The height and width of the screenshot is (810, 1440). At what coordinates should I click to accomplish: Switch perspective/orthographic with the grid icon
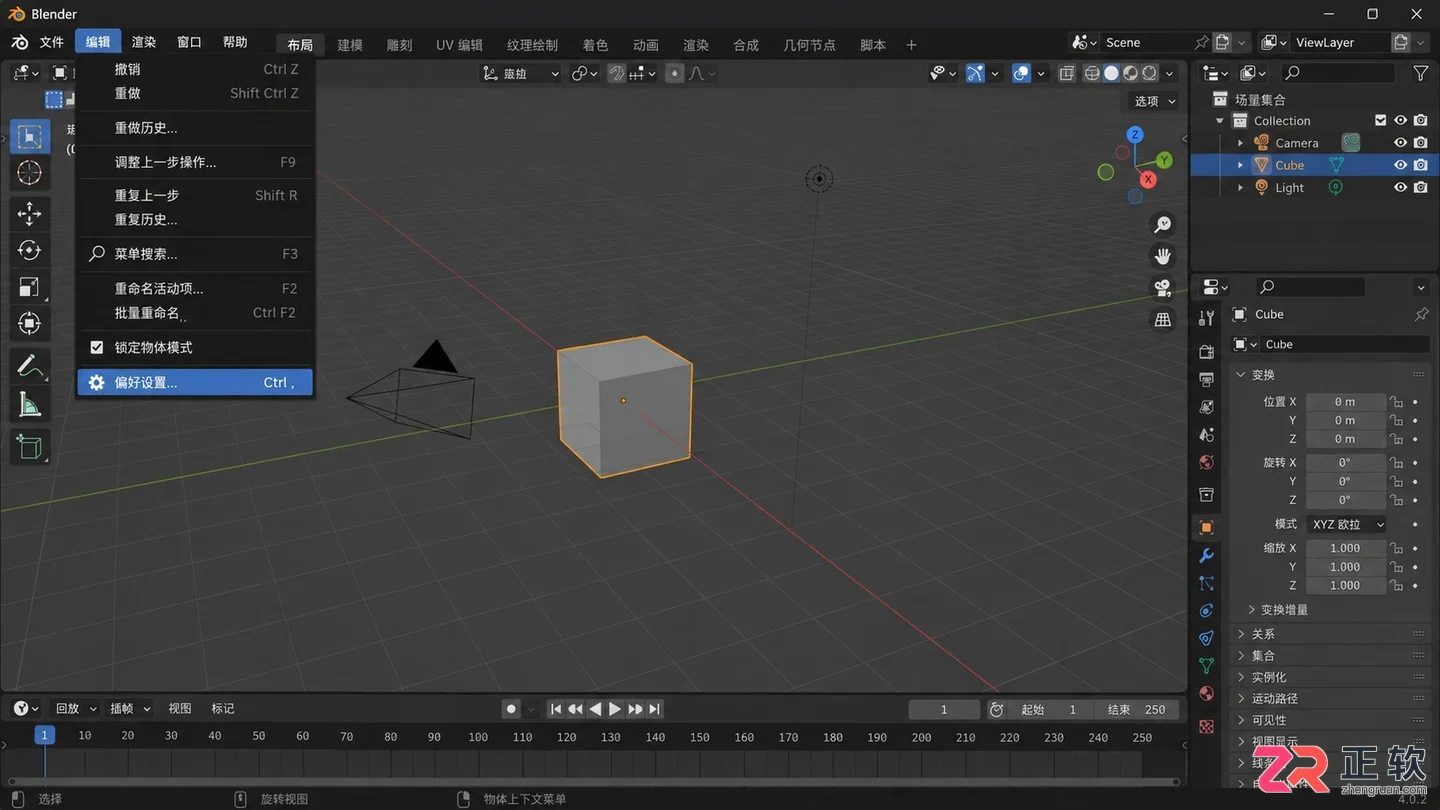click(1163, 320)
